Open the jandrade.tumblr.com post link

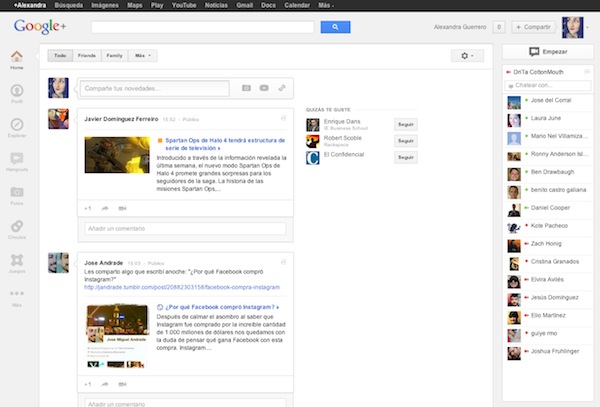point(182,287)
